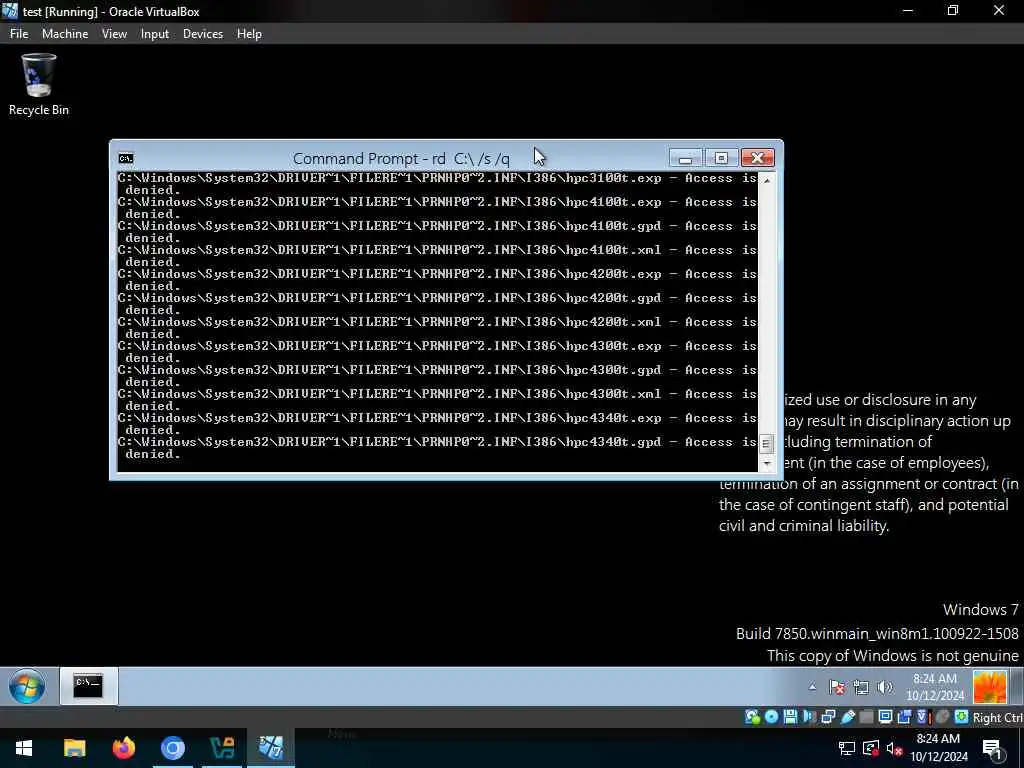Image resolution: width=1024 pixels, height=768 pixels.
Task: Click line containing hpc3100t.exp
Action: tap(437, 178)
